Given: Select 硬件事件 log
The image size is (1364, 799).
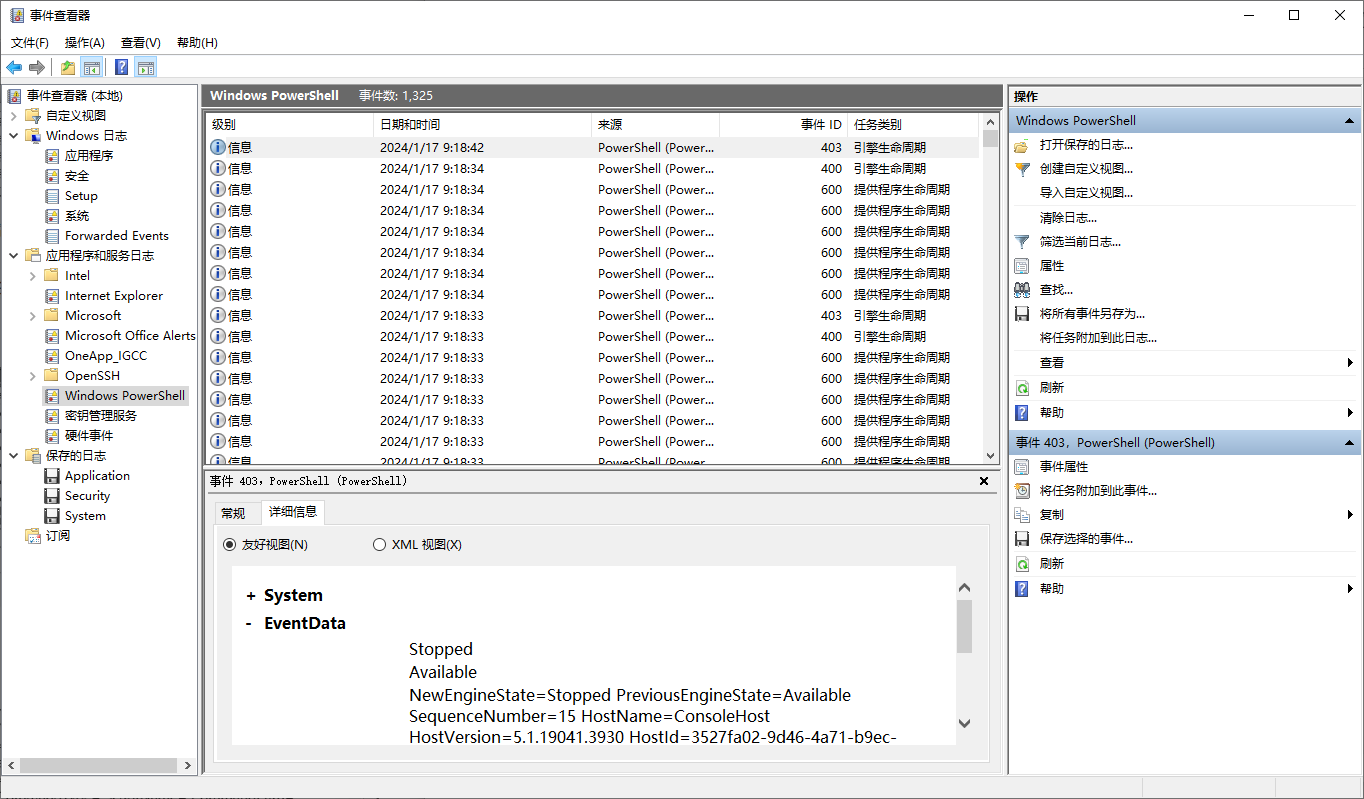Looking at the screenshot, I should tap(89, 435).
